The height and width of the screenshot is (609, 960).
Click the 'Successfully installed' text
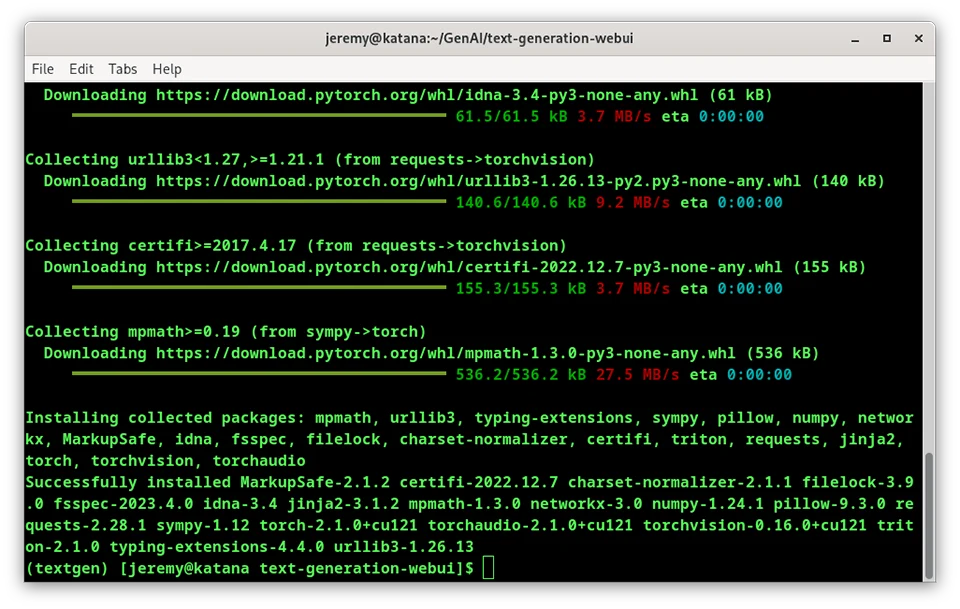(x=128, y=482)
